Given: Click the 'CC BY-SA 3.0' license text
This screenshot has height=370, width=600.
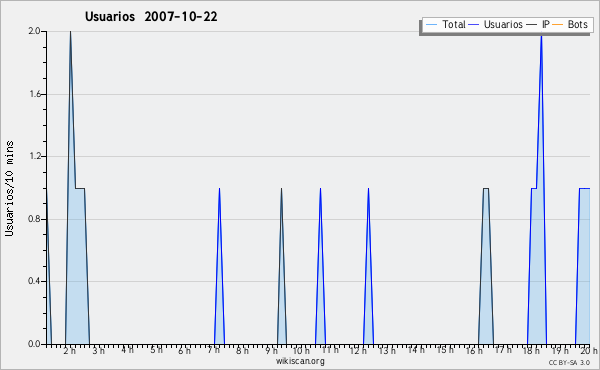Looking at the screenshot, I should click(x=569, y=362).
